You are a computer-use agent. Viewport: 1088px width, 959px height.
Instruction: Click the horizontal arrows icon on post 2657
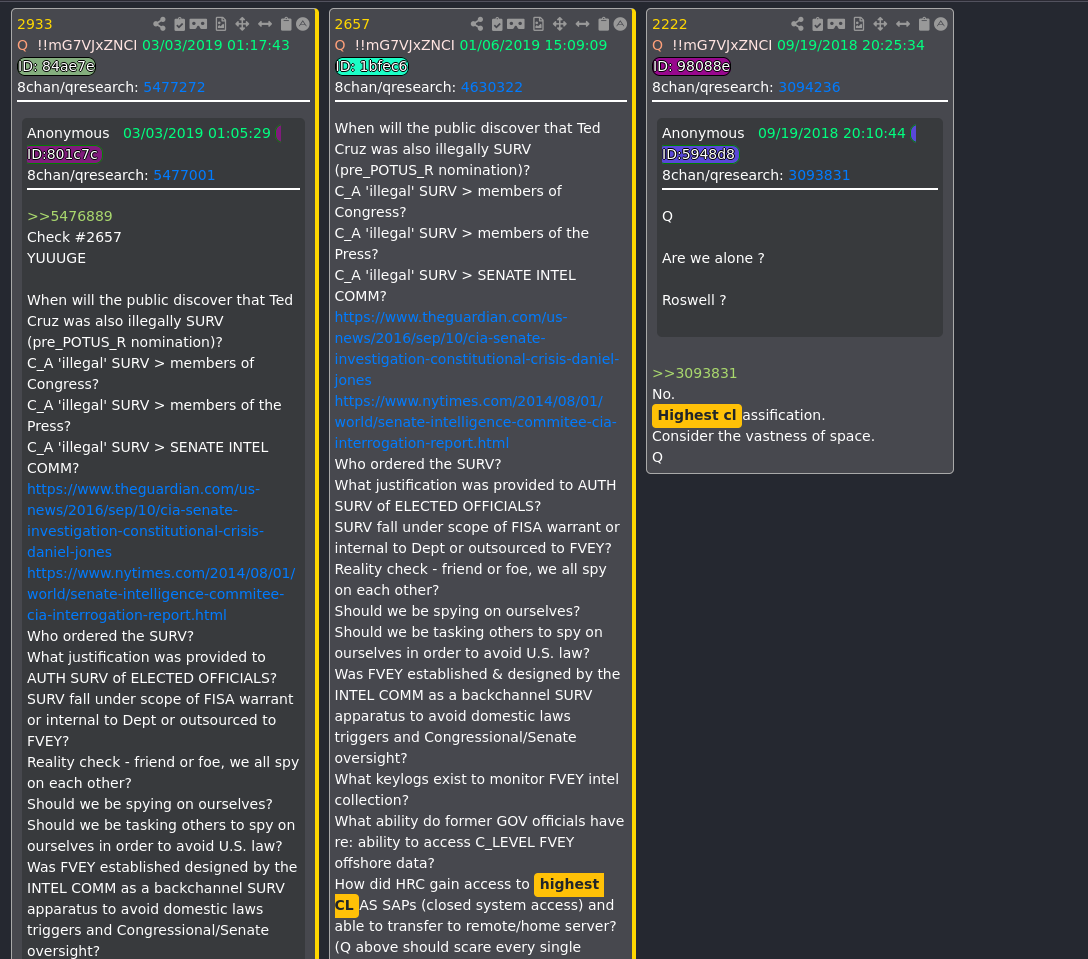click(x=583, y=24)
